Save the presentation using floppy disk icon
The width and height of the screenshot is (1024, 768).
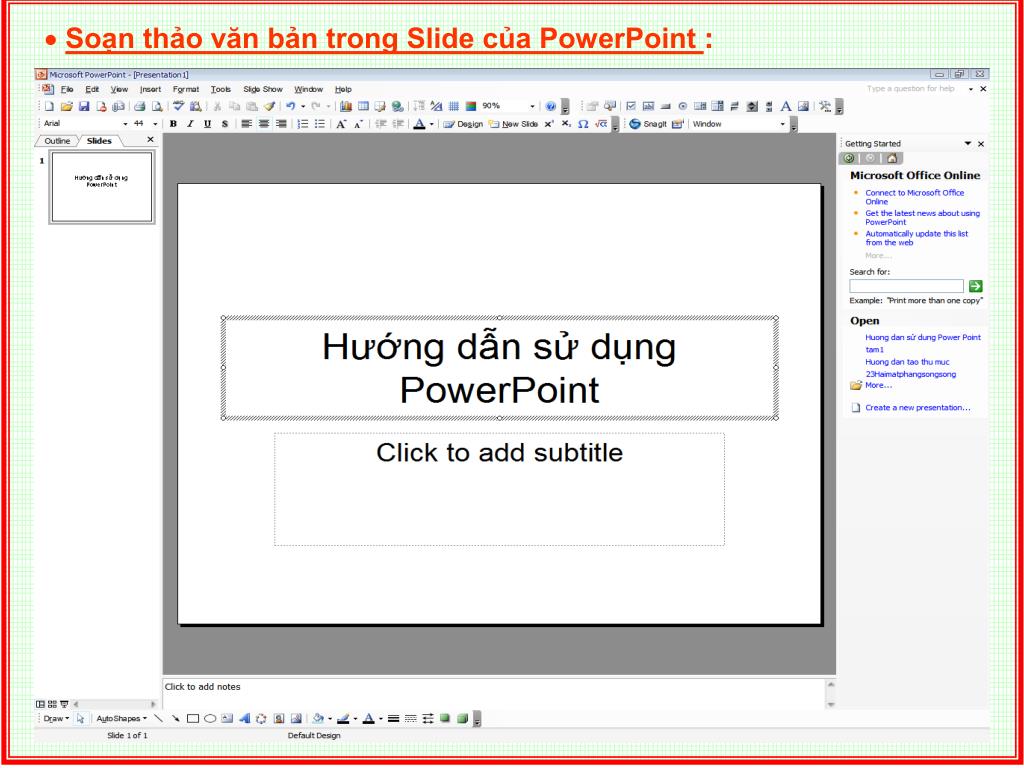(84, 106)
